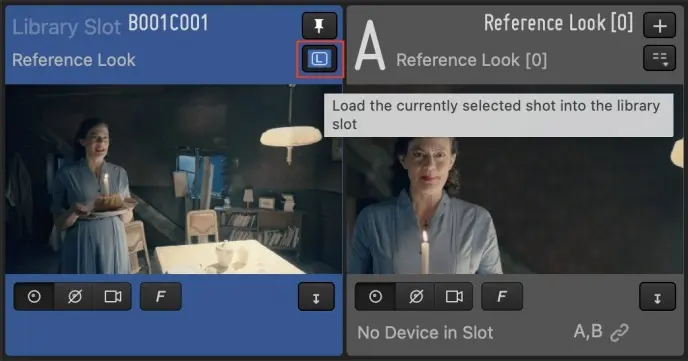The width and height of the screenshot is (688, 361).
Task: Pin the Library Slot with pushpin icon
Action: [319, 25]
